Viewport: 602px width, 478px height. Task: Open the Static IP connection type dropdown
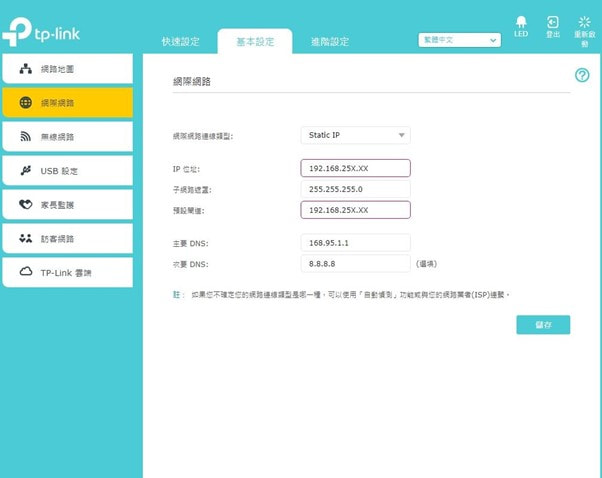(356, 135)
